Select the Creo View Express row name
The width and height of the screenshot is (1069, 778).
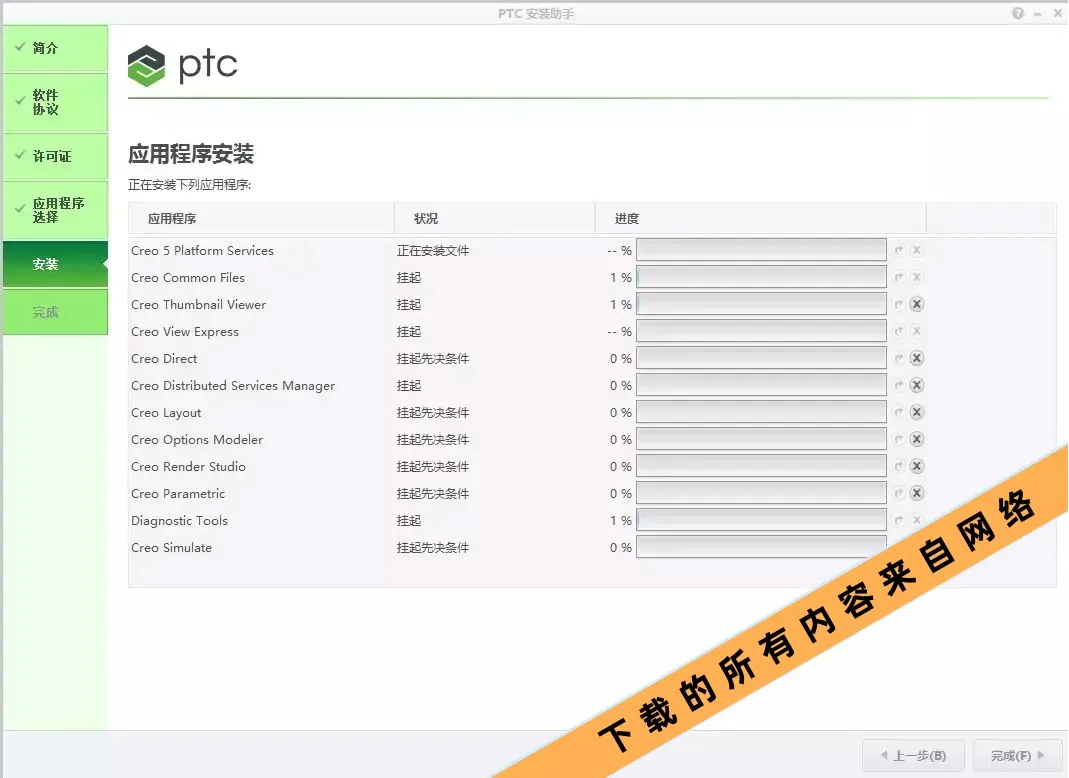185,331
